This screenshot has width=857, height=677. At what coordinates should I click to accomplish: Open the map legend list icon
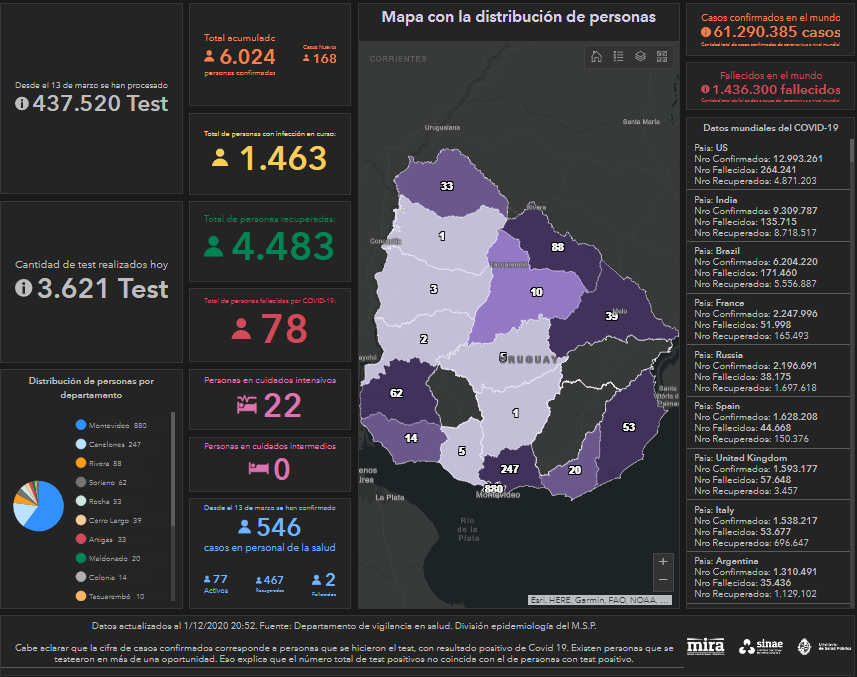[x=618, y=56]
